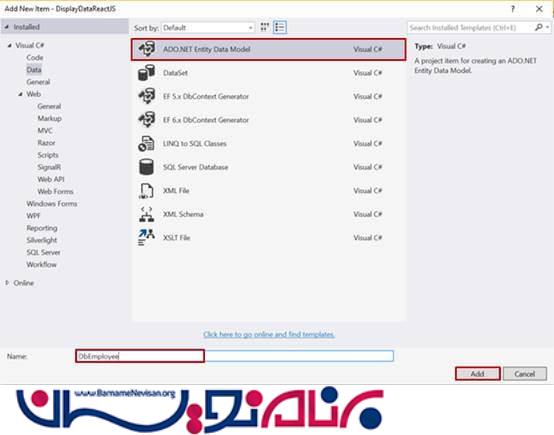554x435 pixels.
Task: Select the Scripts category
Action: tap(48, 155)
